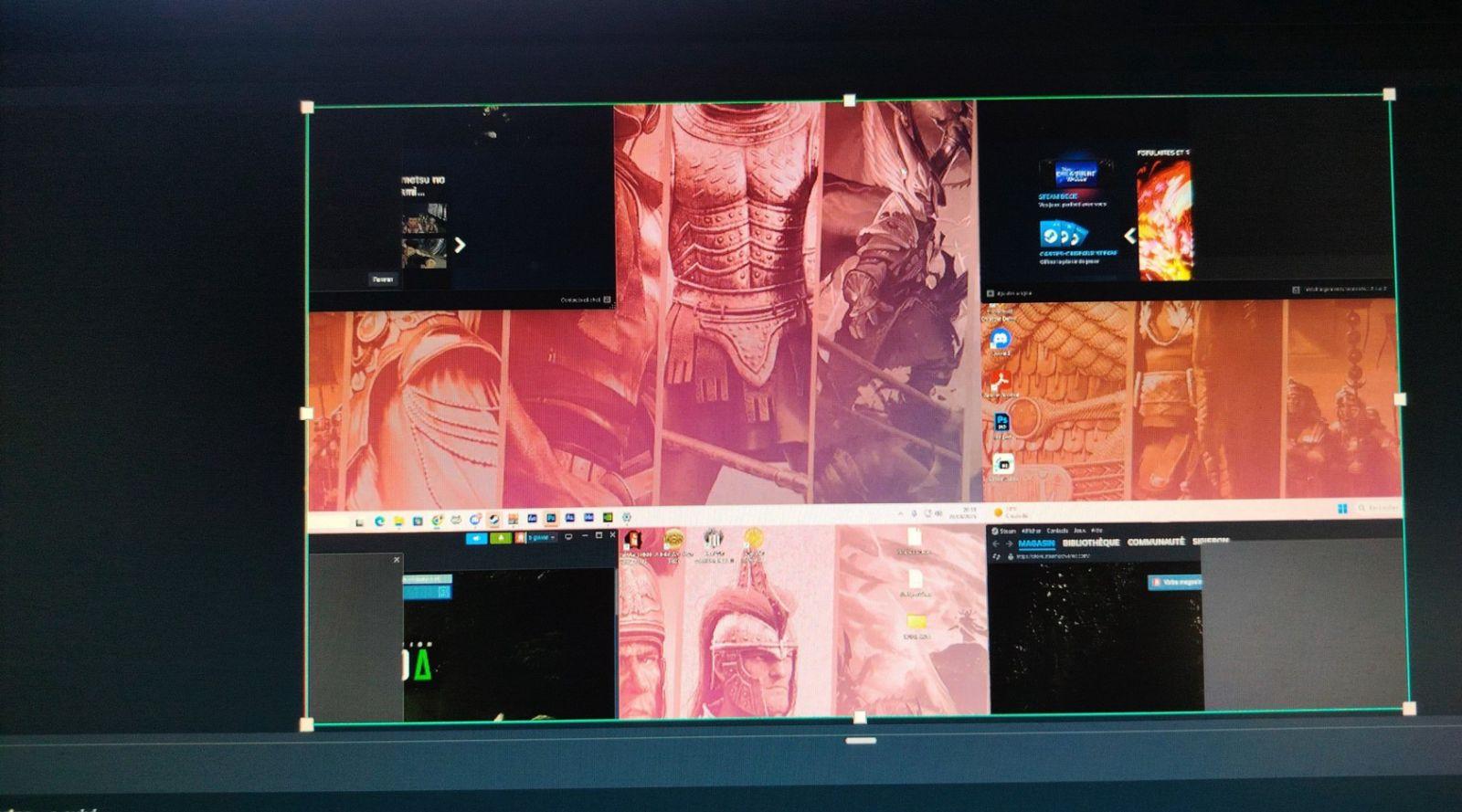Open File Explorer from the taskbar
The height and width of the screenshot is (812, 1462).
[398, 522]
